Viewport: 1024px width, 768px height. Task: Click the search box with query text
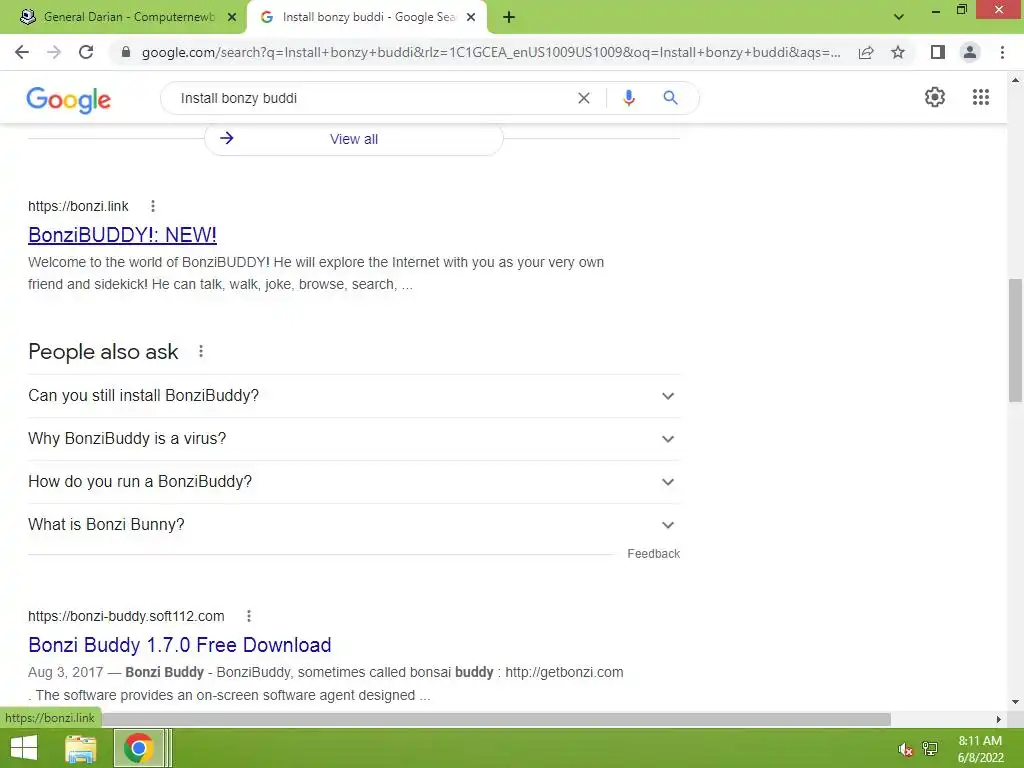(x=372, y=98)
